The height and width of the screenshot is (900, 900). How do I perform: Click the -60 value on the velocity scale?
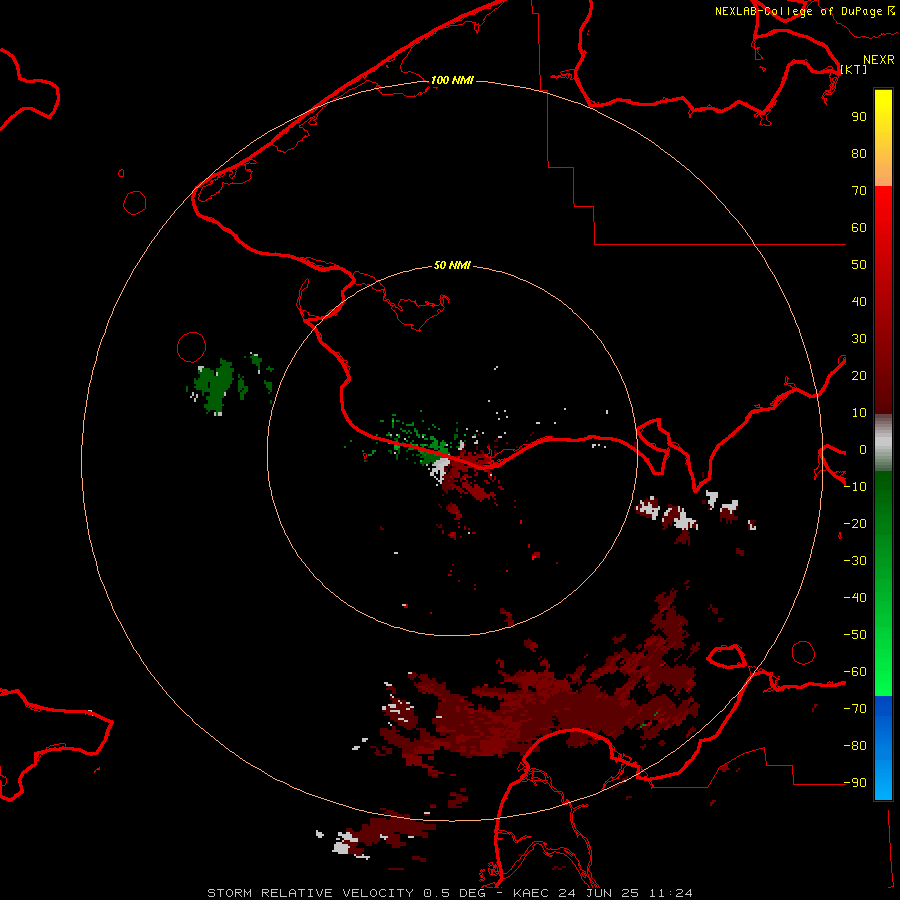click(855, 672)
